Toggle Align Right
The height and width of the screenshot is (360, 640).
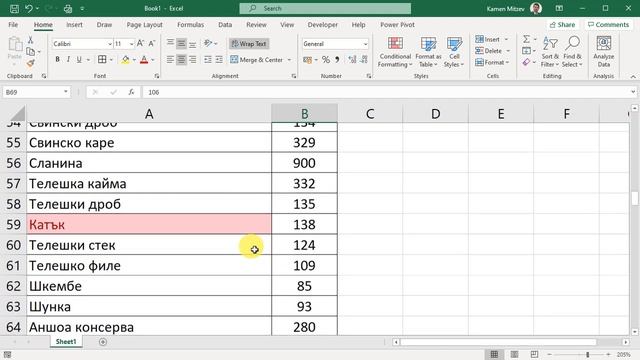tap(193, 60)
